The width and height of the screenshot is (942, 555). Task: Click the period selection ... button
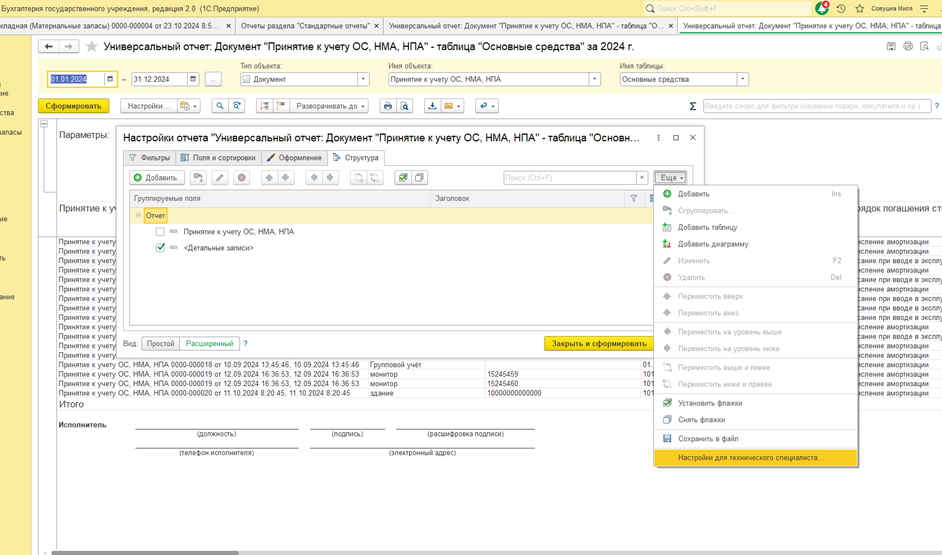click(x=213, y=79)
